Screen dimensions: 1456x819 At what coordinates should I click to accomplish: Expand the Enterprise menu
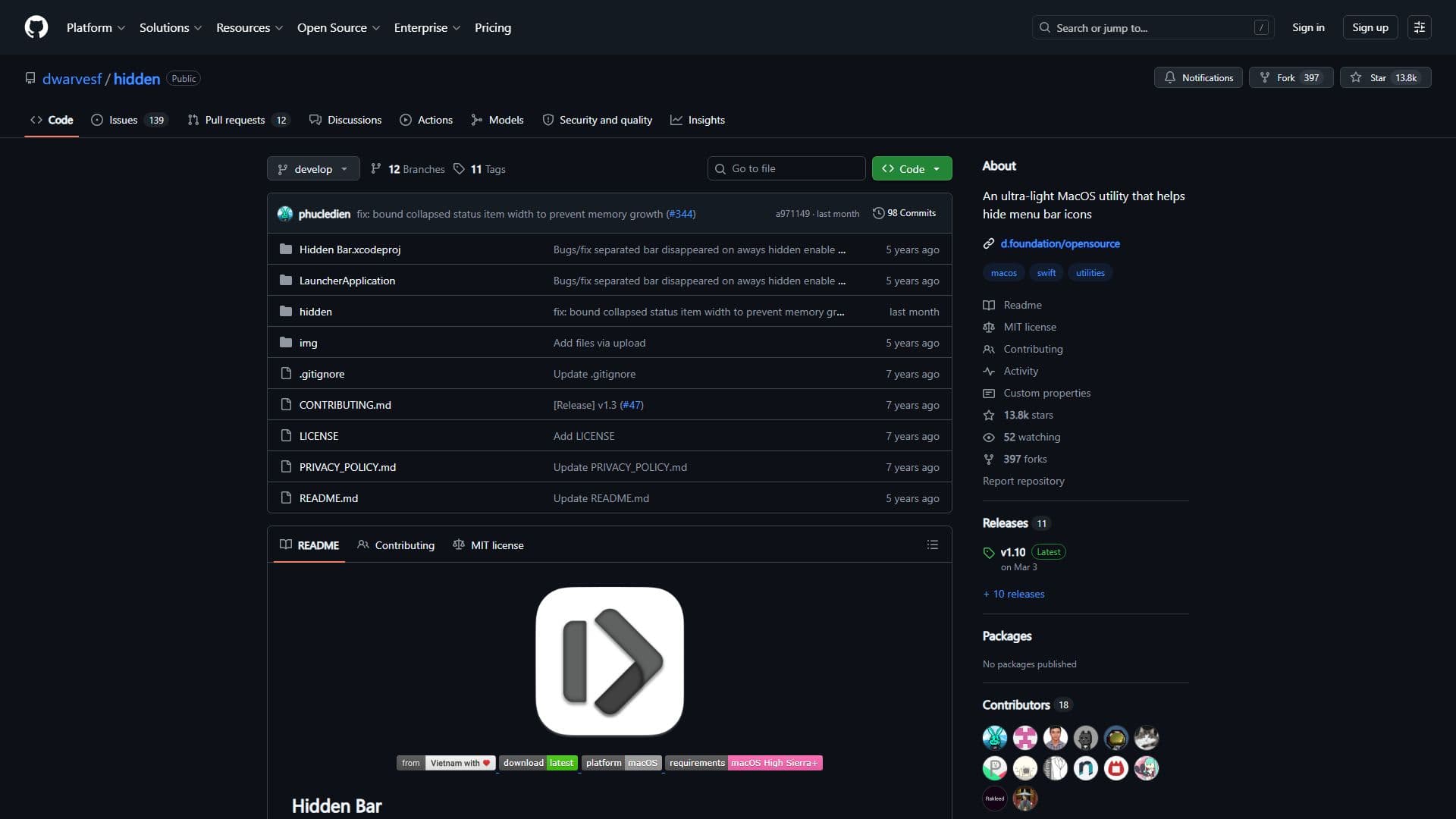click(x=427, y=27)
